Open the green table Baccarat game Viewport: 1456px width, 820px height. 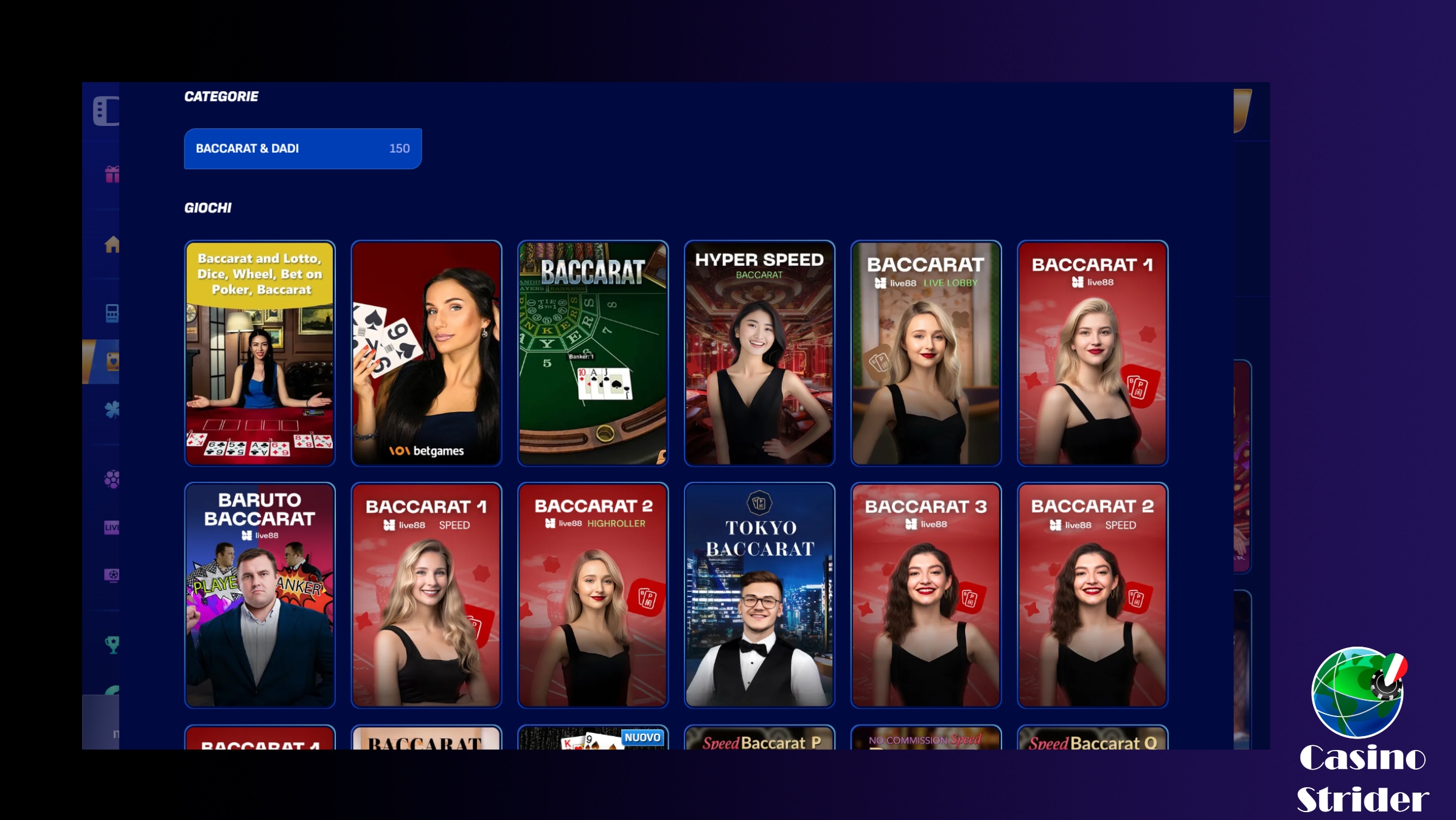593,353
